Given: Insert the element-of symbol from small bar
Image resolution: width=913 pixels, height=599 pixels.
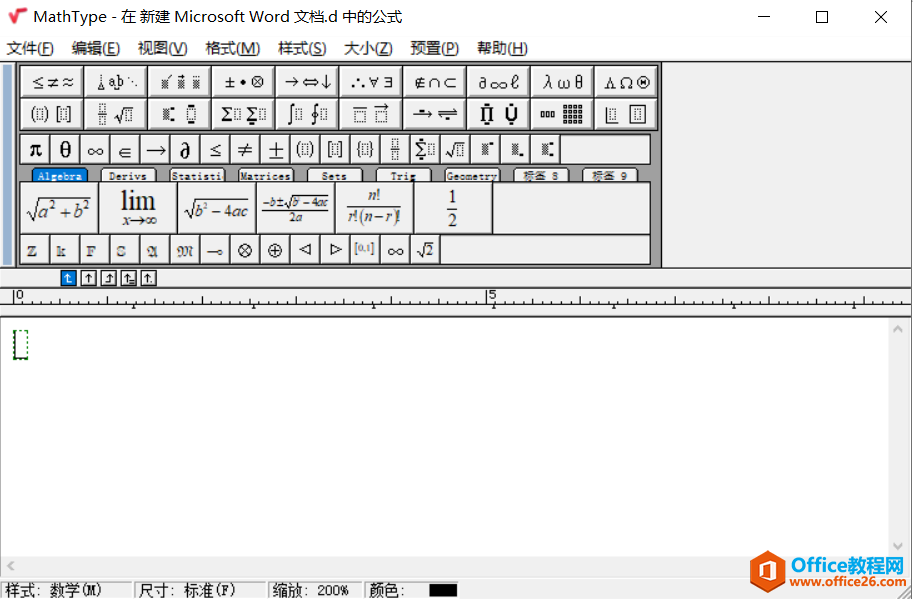Looking at the screenshot, I should click(x=125, y=150).
